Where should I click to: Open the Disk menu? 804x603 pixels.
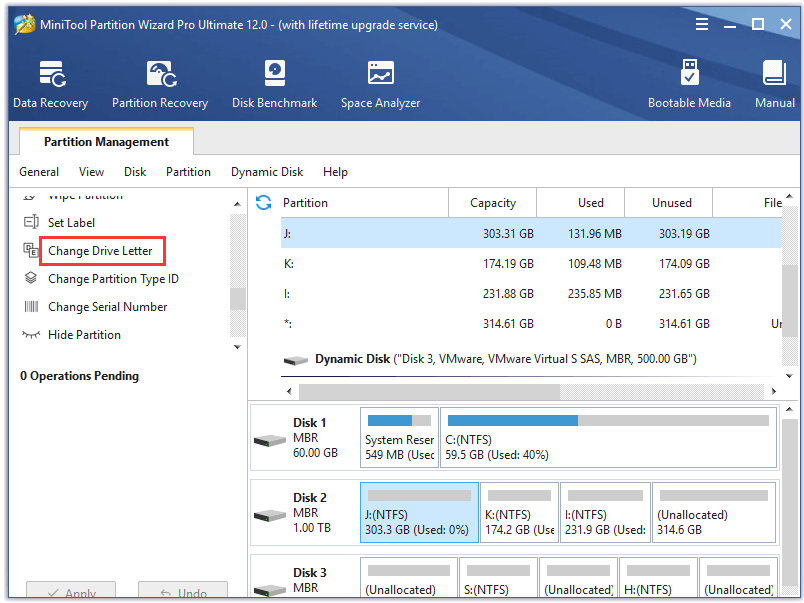point(135,172)
